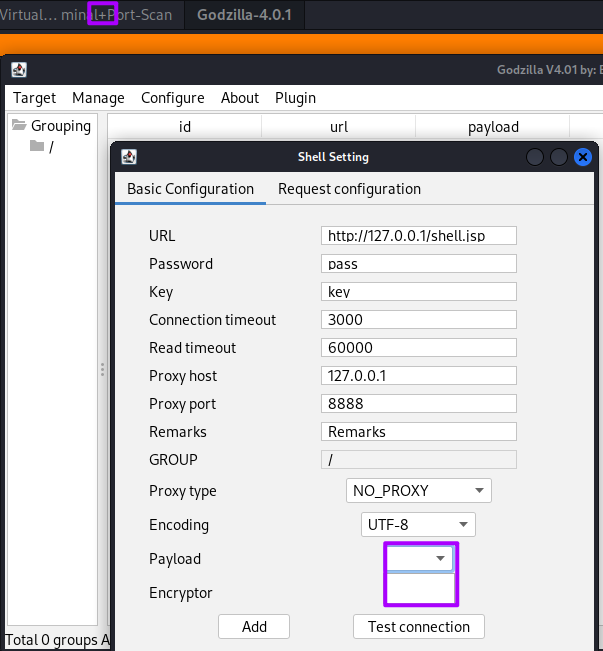Open the Manage menu
This screenshot has width=603, height=651.
point(98,98)
